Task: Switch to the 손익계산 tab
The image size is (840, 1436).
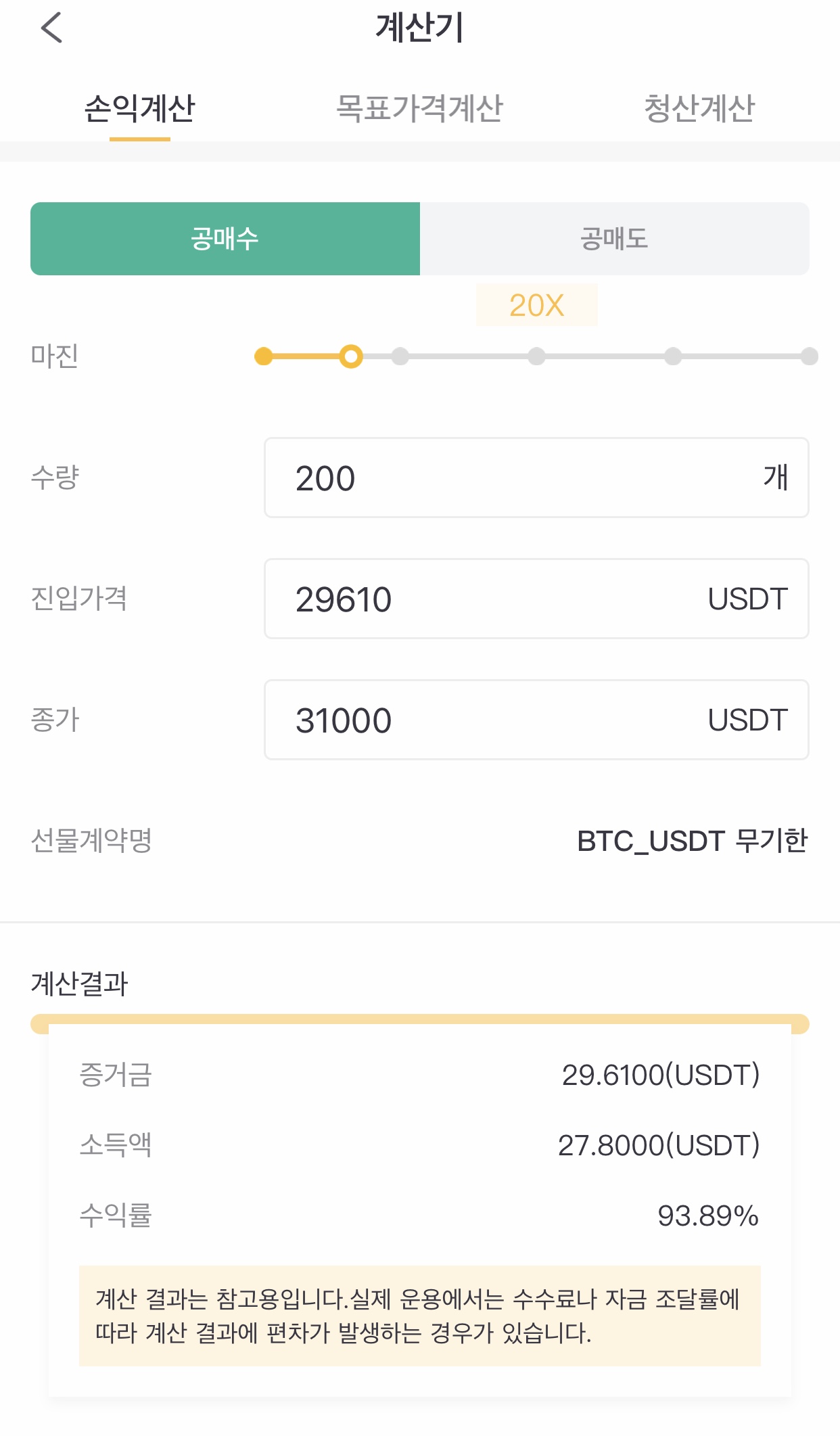Action: [140, 108]
